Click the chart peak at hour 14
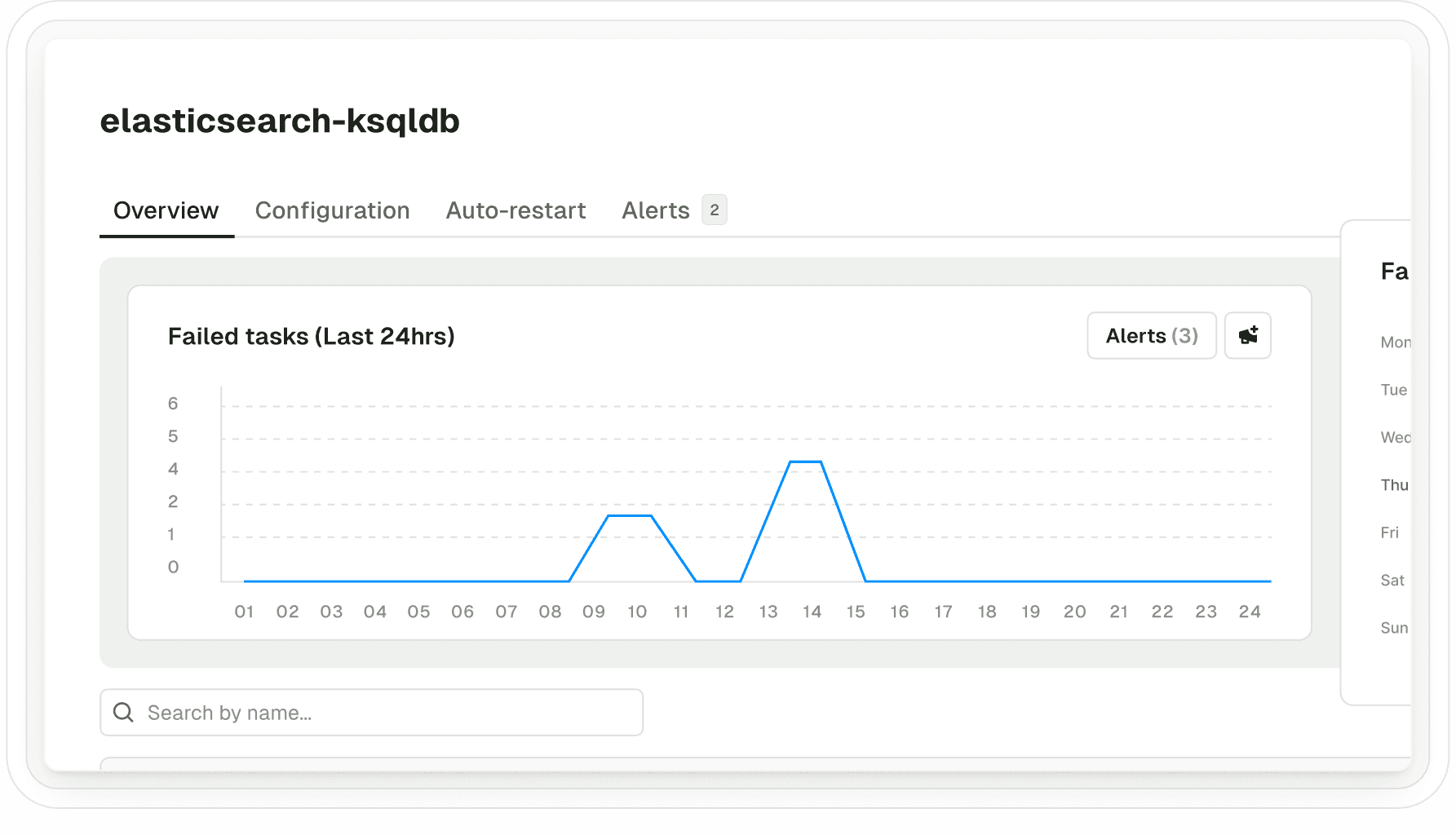The width and height of the screenshot is (1456, 835). click(x=806, y=462)
